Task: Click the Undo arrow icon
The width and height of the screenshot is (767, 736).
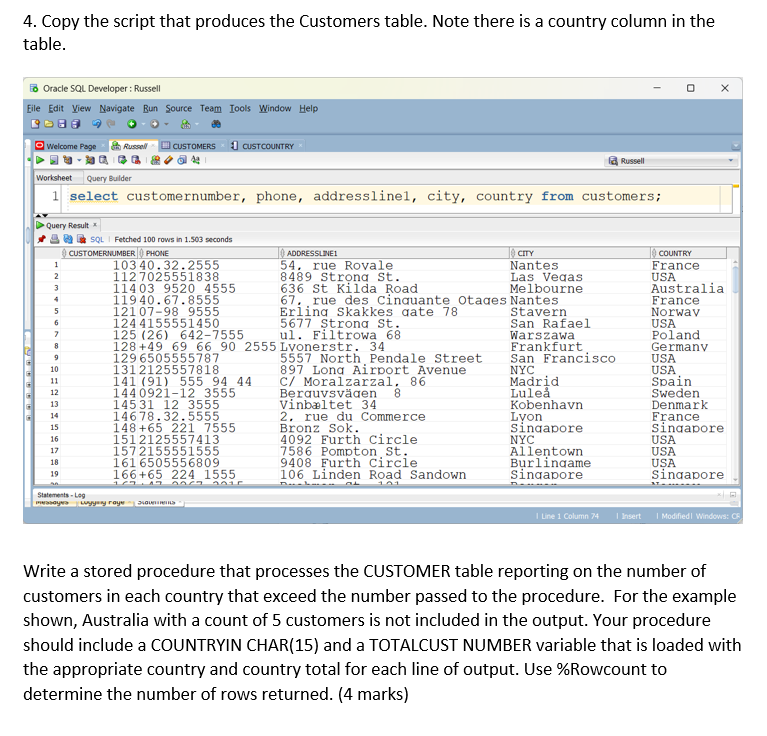Action: 96,124
